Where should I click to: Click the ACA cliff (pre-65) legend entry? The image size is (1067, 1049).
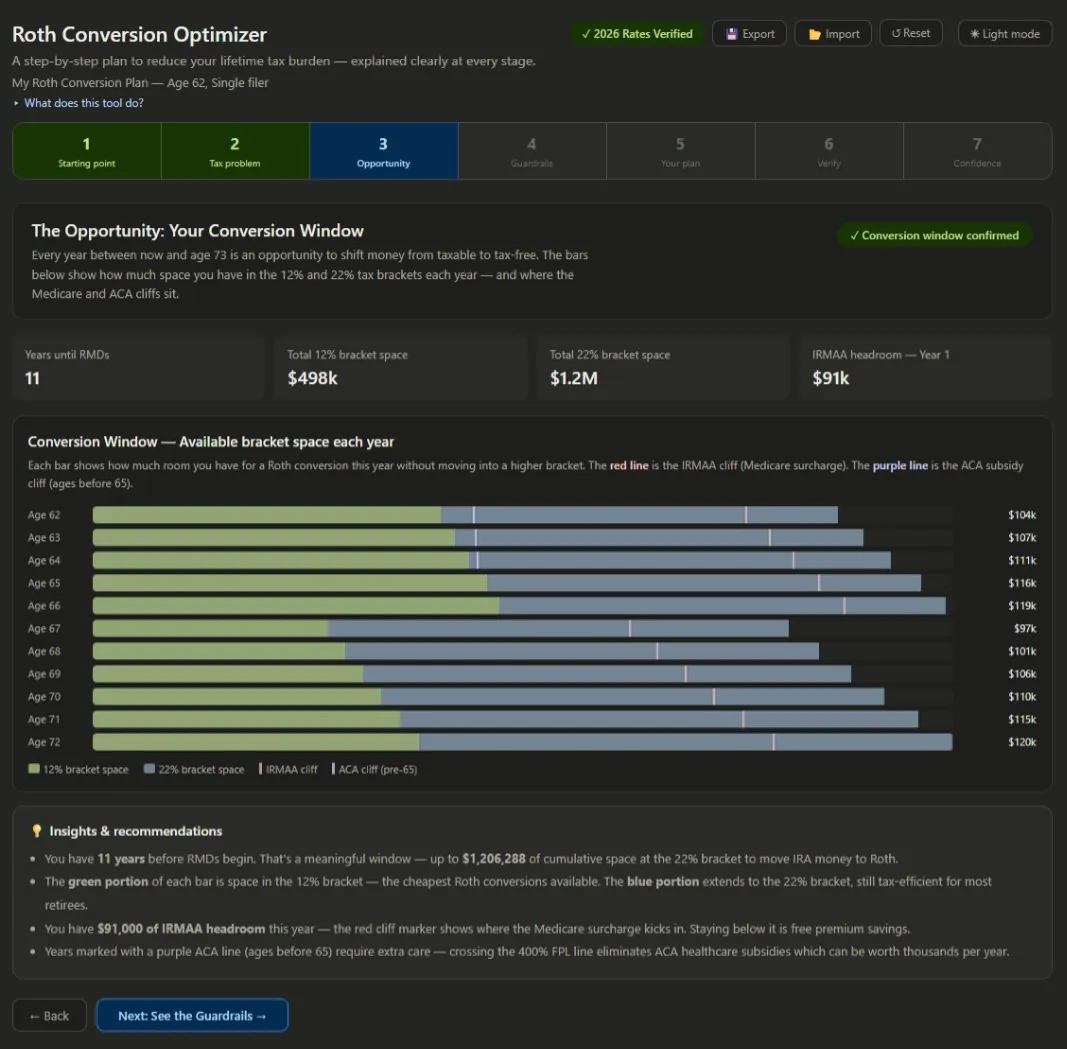374,769
